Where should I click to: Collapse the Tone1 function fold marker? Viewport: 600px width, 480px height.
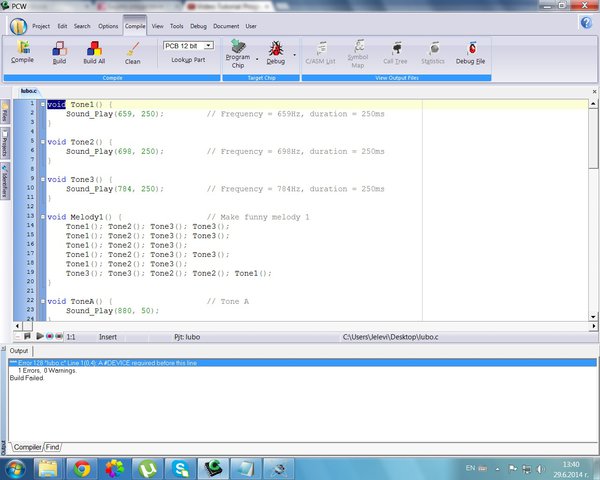pos(43,104)
